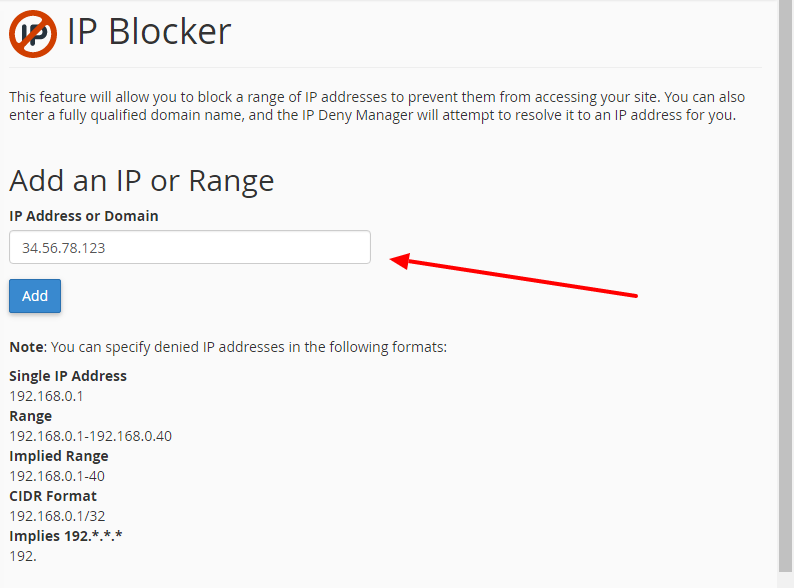Click the feature description paragraph
The width and height of the screenshot is (798, 588).
(x=377, y=106)
